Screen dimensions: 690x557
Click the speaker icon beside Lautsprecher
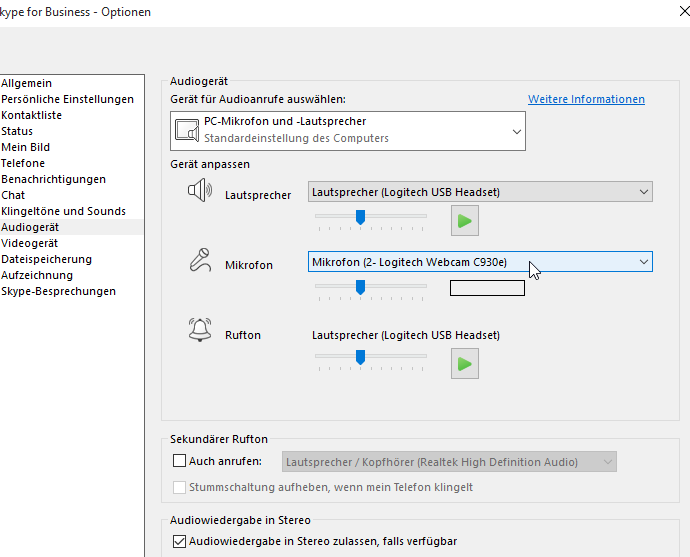(199, 191)
